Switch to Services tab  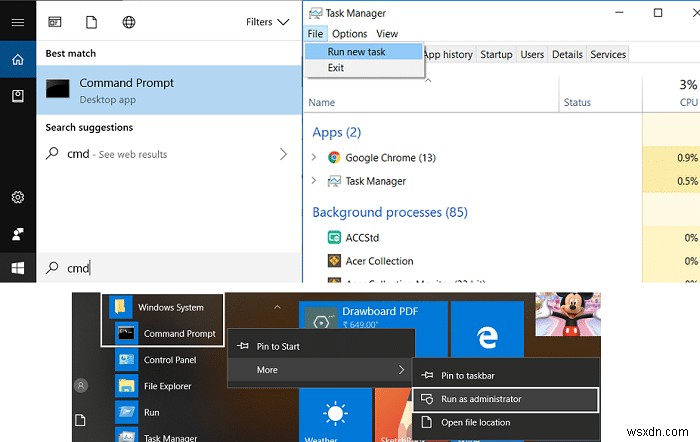point(608,54)
